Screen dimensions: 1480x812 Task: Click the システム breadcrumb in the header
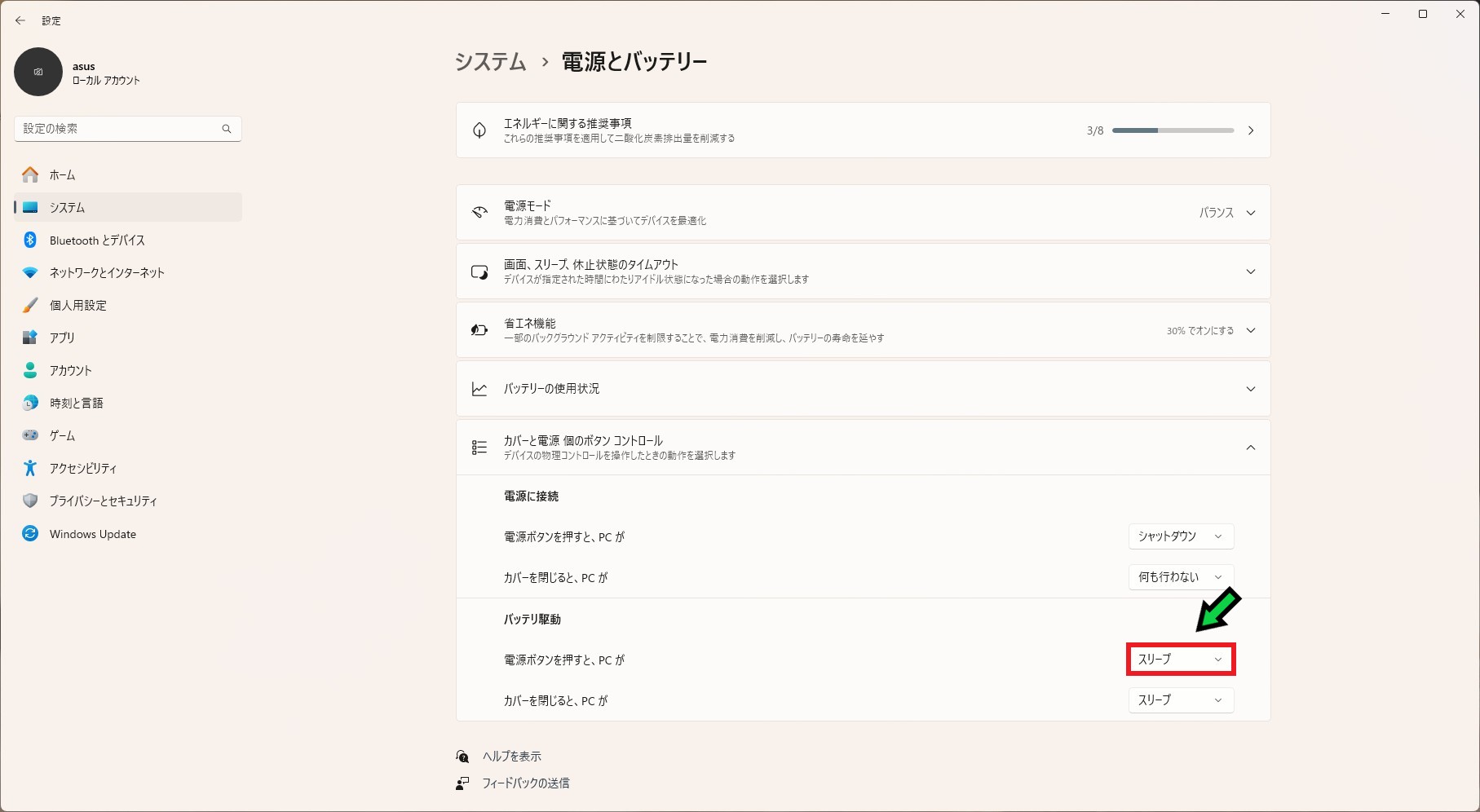(x=490, y=62)
